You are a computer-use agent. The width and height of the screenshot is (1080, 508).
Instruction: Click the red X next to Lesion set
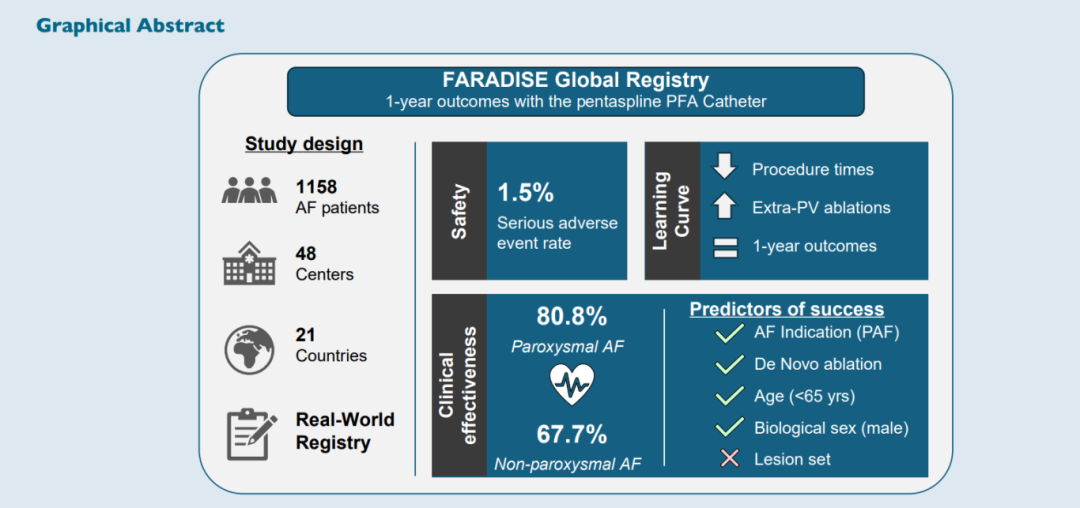pyautogui.click(x=730, y=459)
